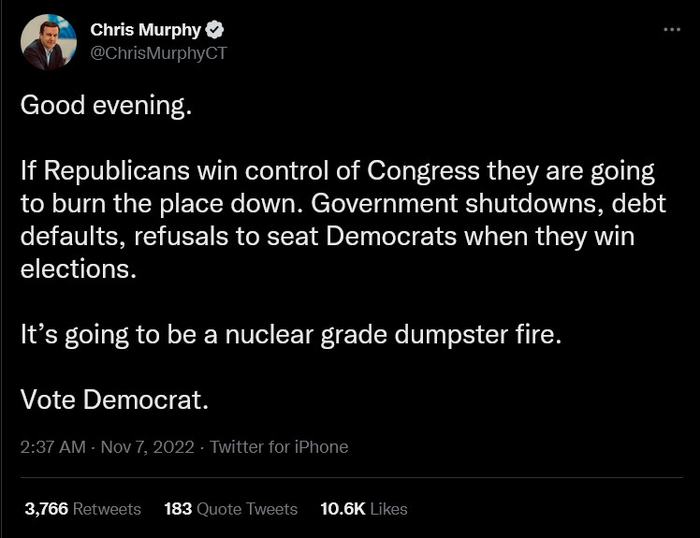The image size is (700, 538).
Task: Click the "Vote Democrat." line
Action: coord(114,399)
